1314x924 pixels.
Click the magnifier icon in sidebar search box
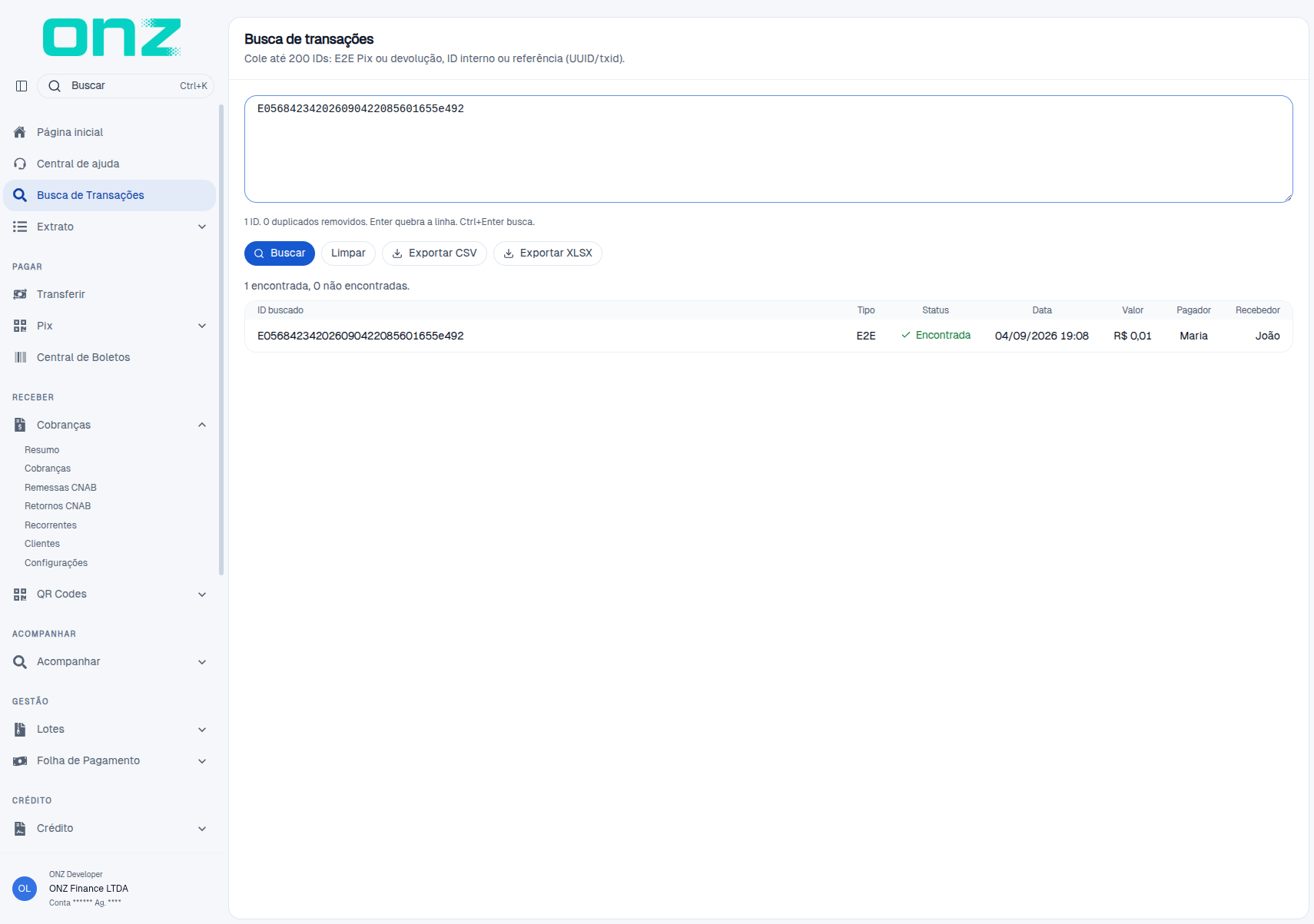coord(55,86)
